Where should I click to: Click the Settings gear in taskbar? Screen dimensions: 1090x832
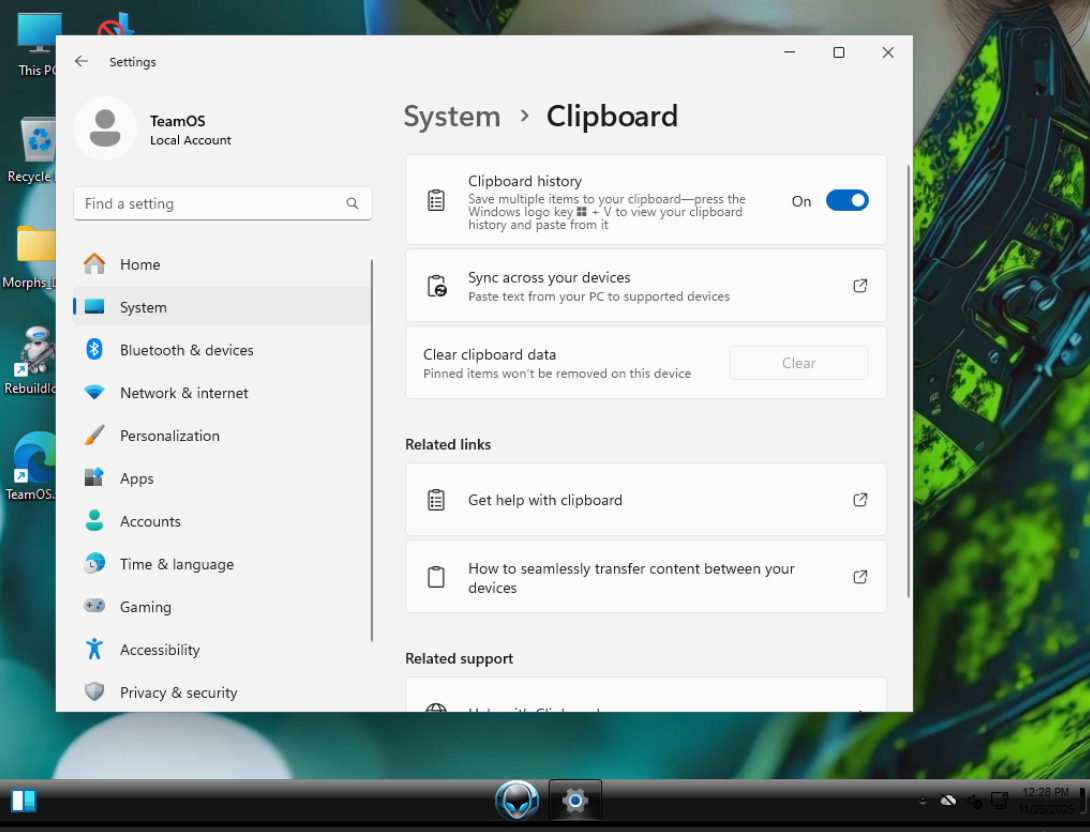coord(575,801)
